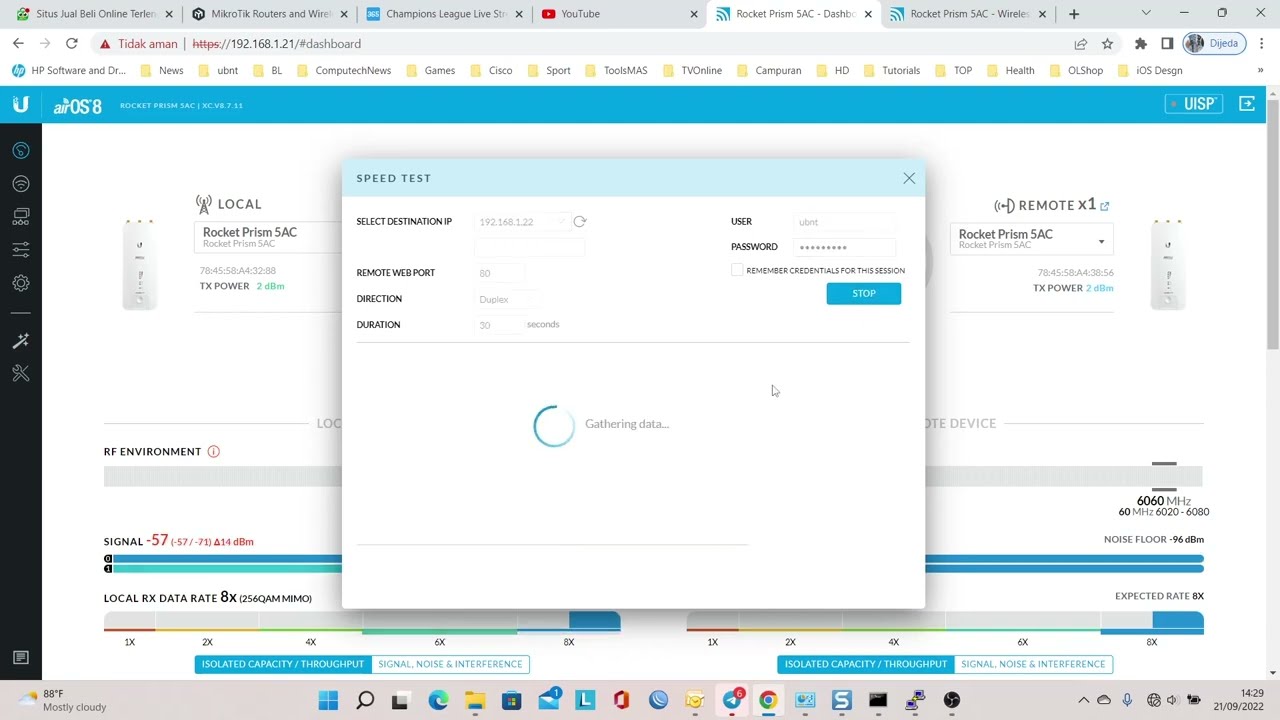Open Telegram from the taskbar
Image resolution: width=1280 pixels, height=720 pixels.
pos(732,700)
